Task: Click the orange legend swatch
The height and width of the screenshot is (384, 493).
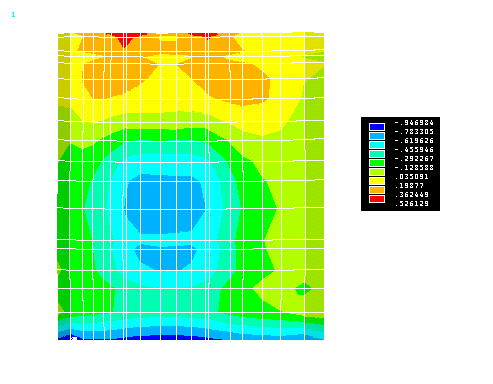Action: [x=377, y=190]
